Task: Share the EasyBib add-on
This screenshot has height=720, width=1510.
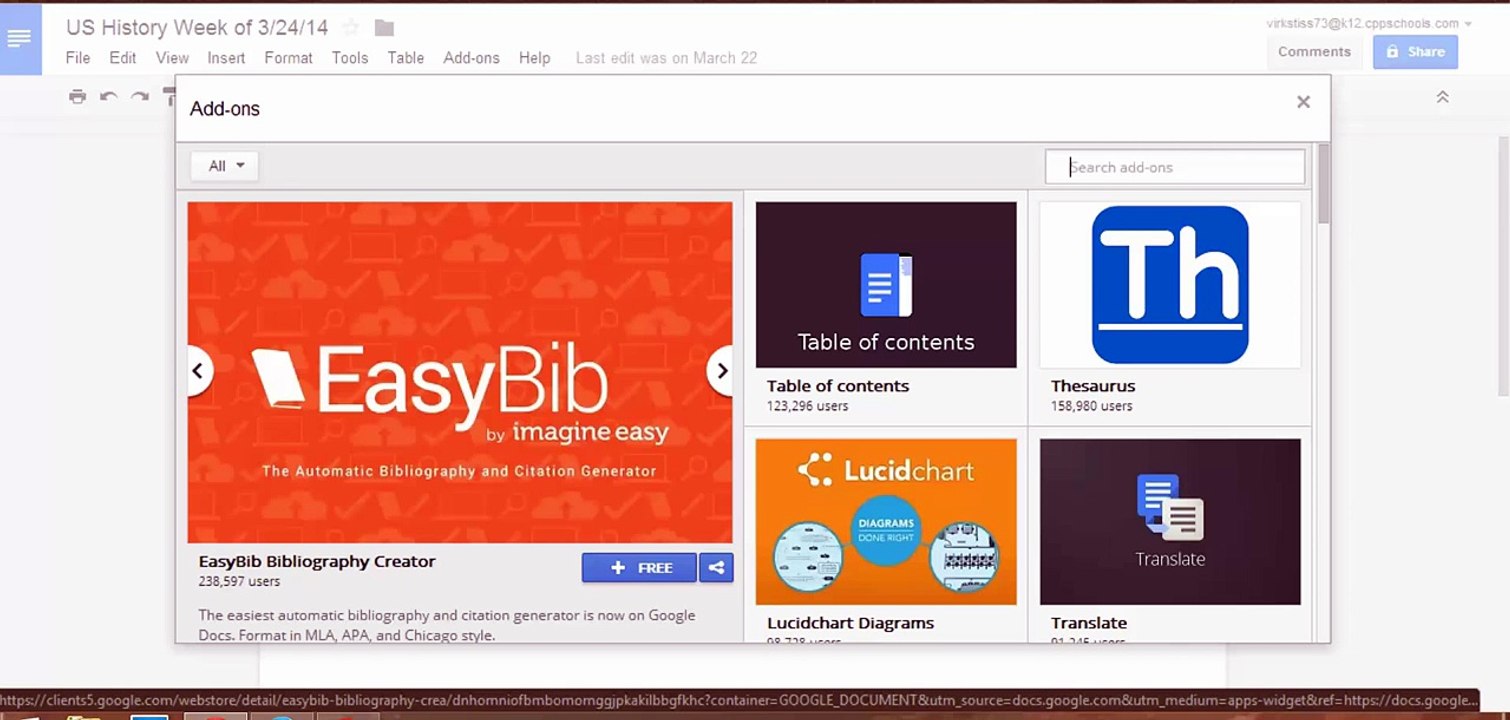Action: point(716,568)
